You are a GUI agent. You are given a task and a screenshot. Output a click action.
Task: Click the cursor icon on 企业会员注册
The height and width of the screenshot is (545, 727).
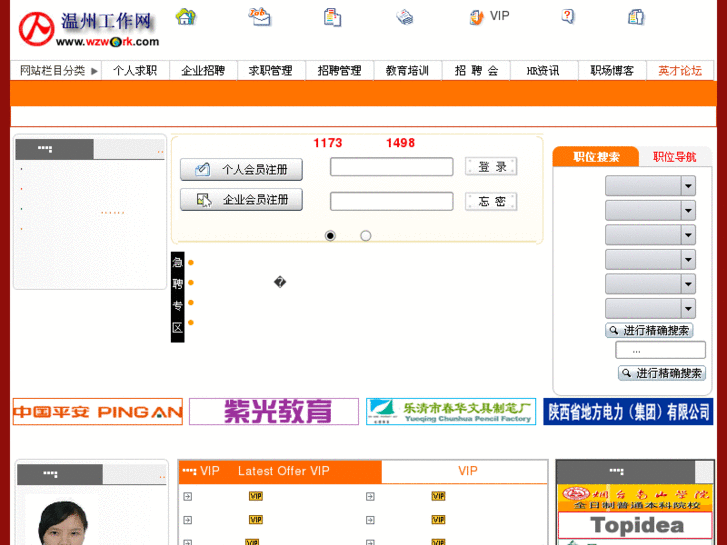[x=204, y=200]
